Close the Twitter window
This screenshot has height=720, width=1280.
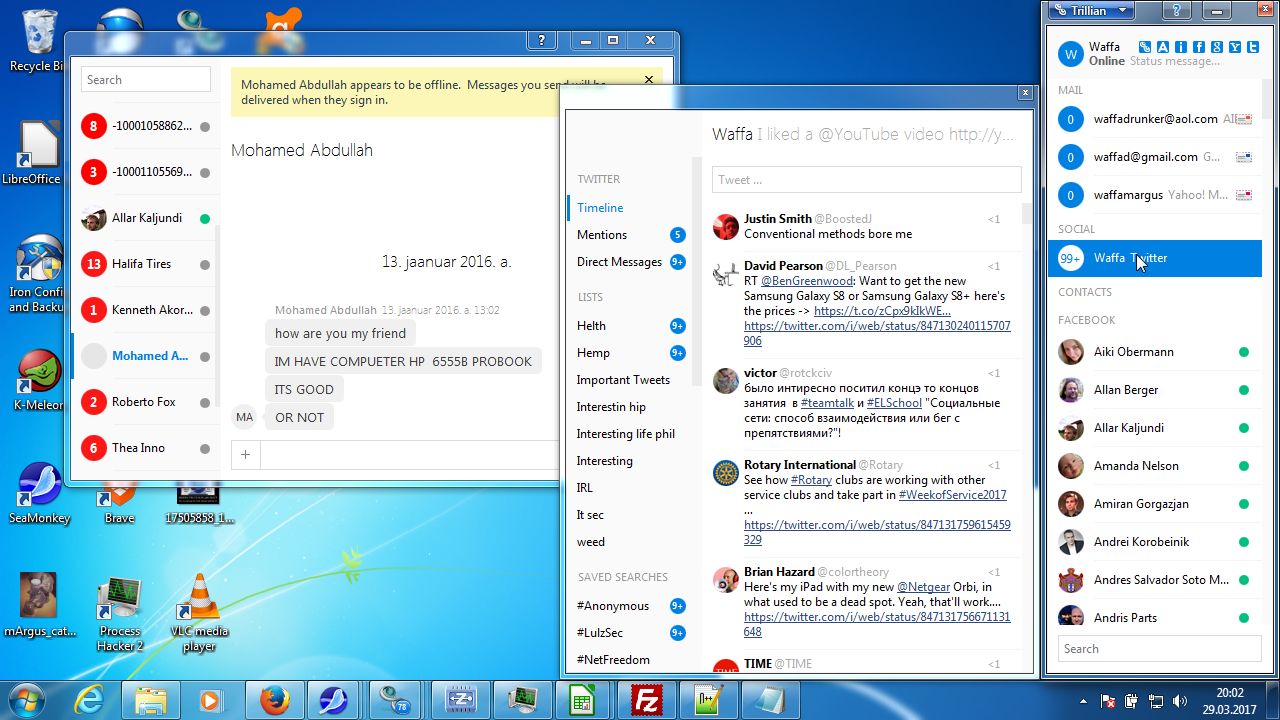1025,93
